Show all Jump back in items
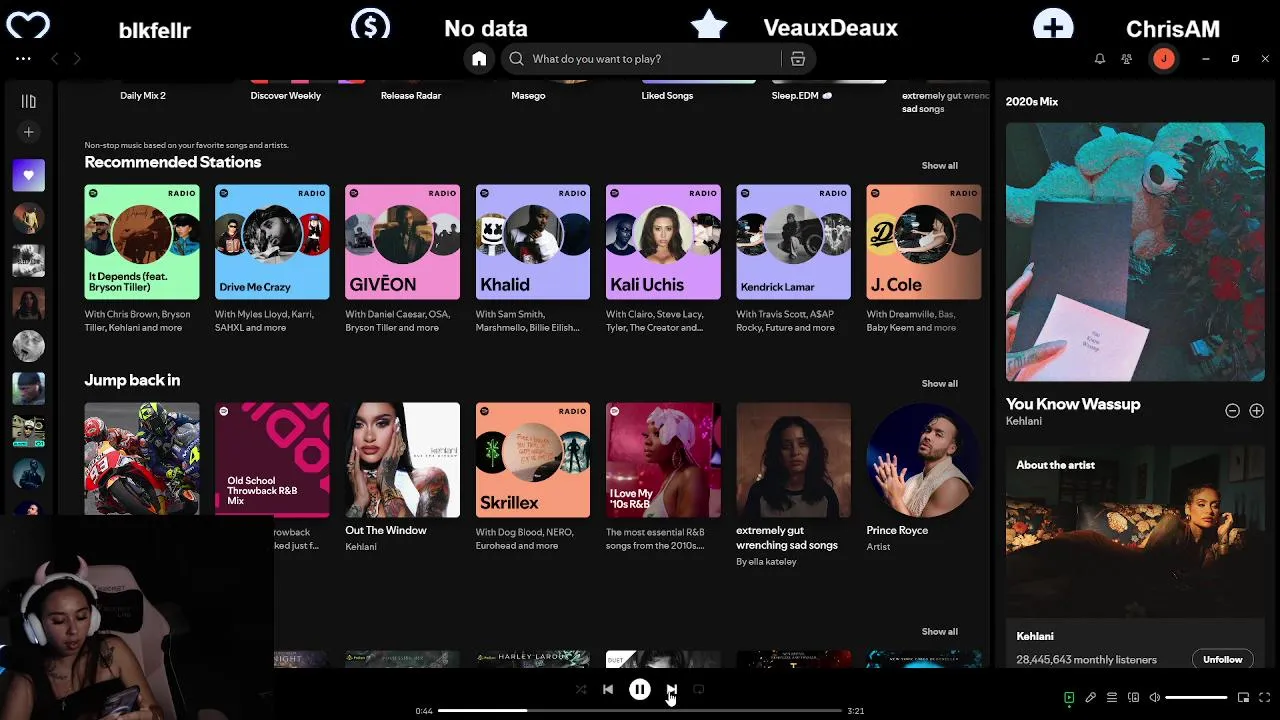This screenshot has width=1280, height=720. 939,384
